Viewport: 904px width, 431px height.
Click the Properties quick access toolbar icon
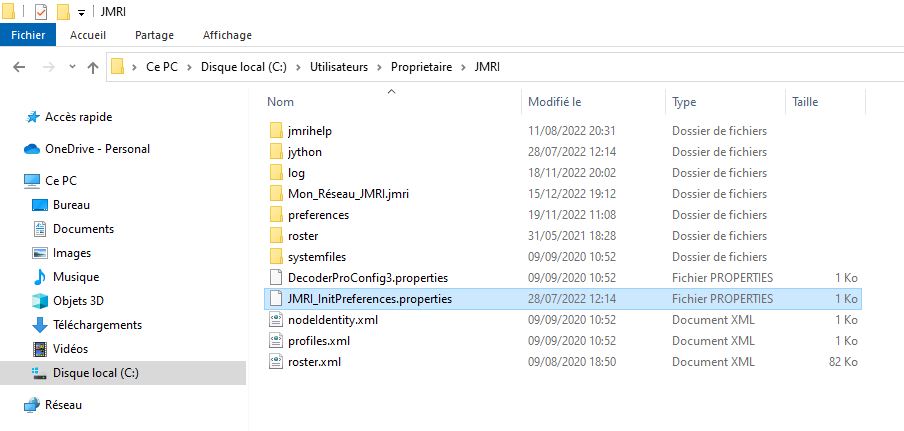click(41, 12)
